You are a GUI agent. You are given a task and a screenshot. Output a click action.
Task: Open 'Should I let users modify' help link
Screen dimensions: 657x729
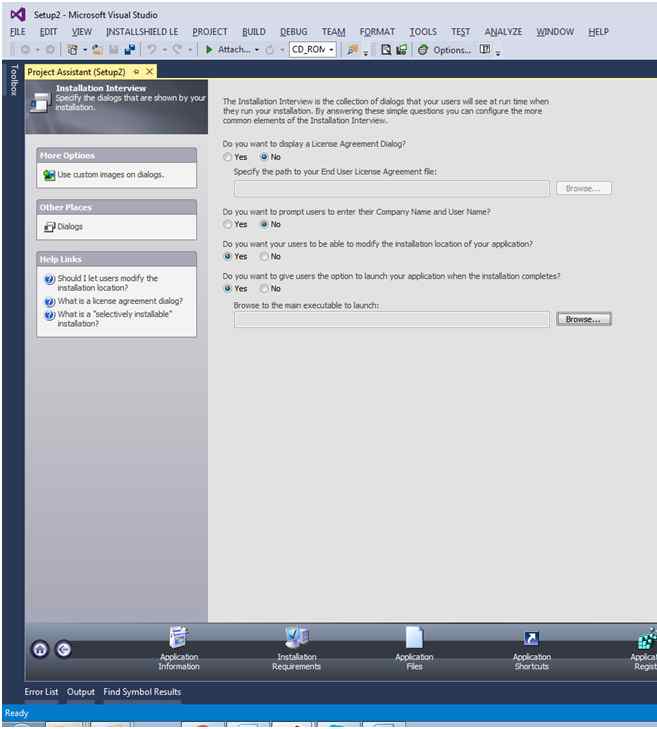pyautogui.click(x=107, y=283)
